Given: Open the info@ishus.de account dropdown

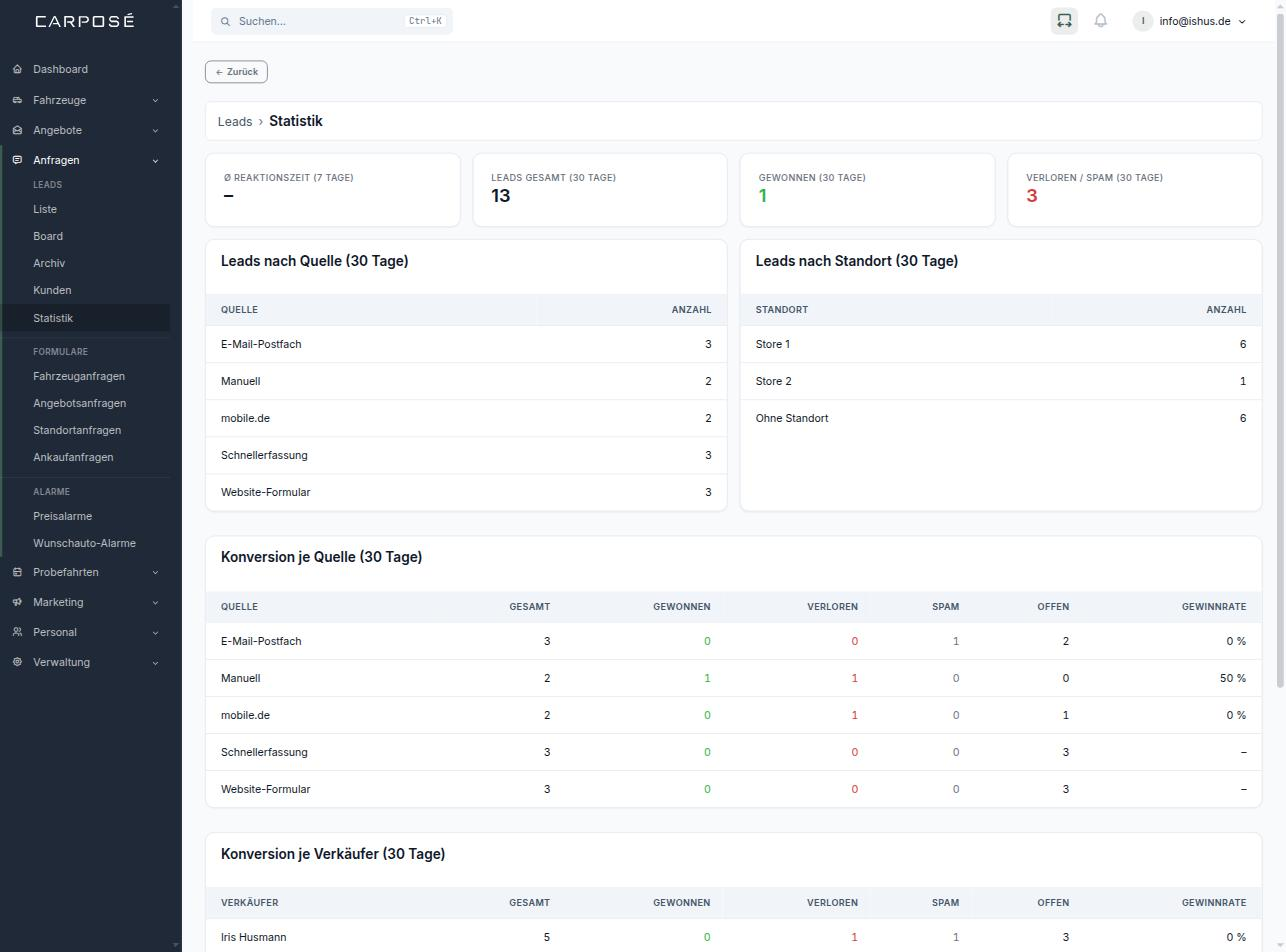Looking at the screenshot, I should coord(1190,21).
